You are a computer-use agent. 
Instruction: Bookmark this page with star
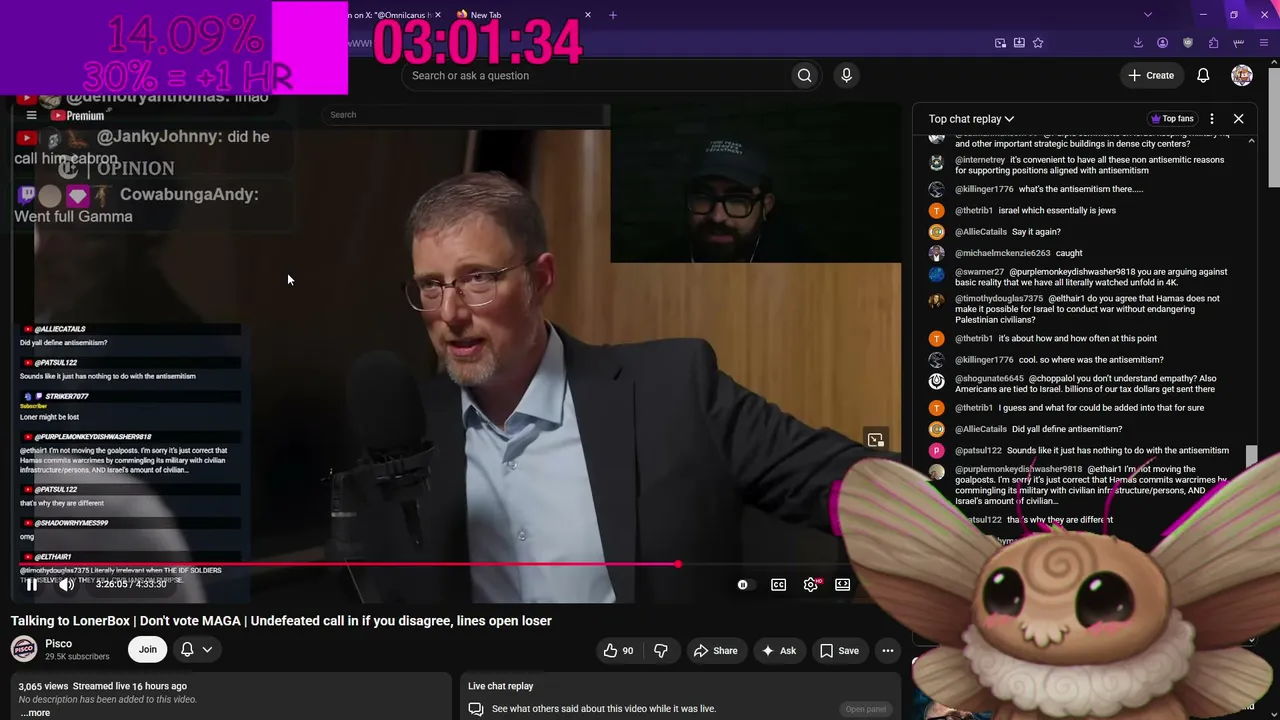[1038, 43]
